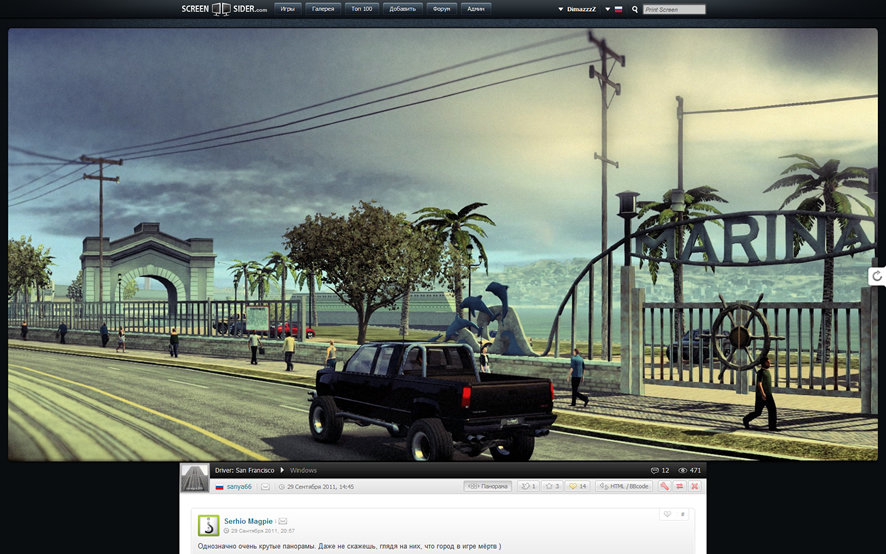Click the Russian flag in the top bar
Screen dimensions: 886x554
618,10
